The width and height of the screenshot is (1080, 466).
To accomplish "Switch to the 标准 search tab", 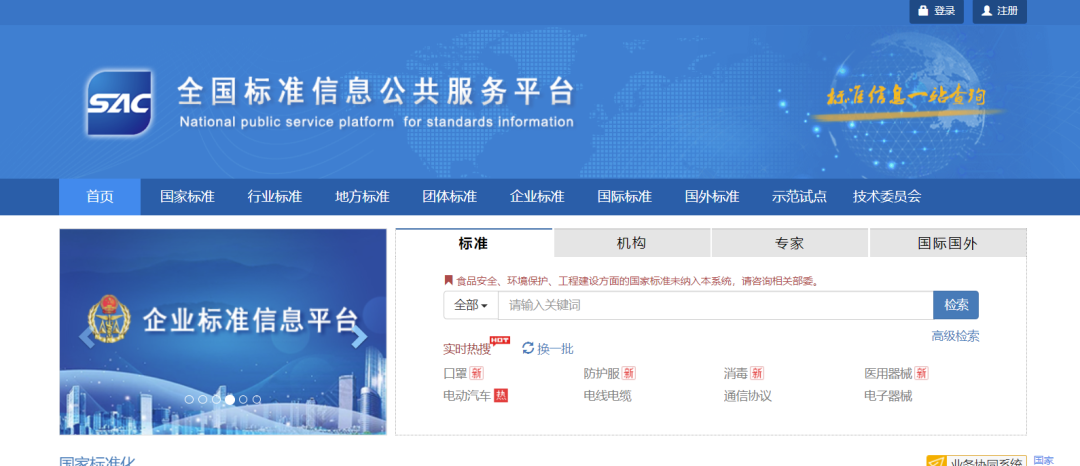I will (474, 243).
